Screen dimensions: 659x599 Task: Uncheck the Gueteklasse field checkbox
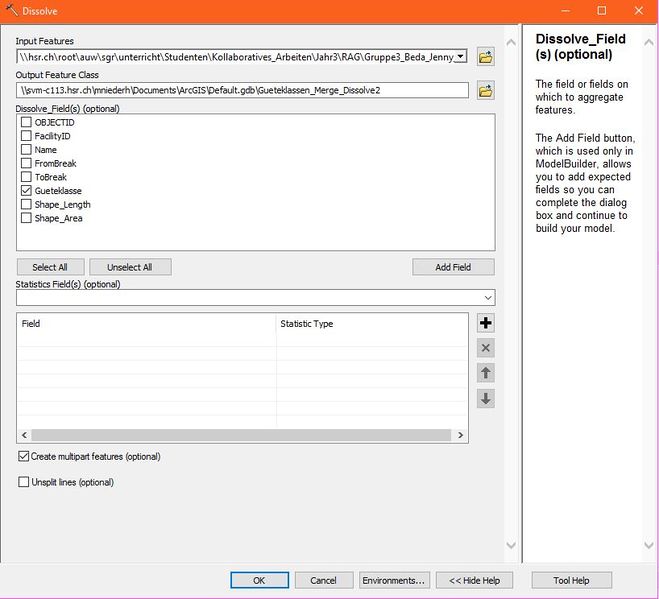26,190
